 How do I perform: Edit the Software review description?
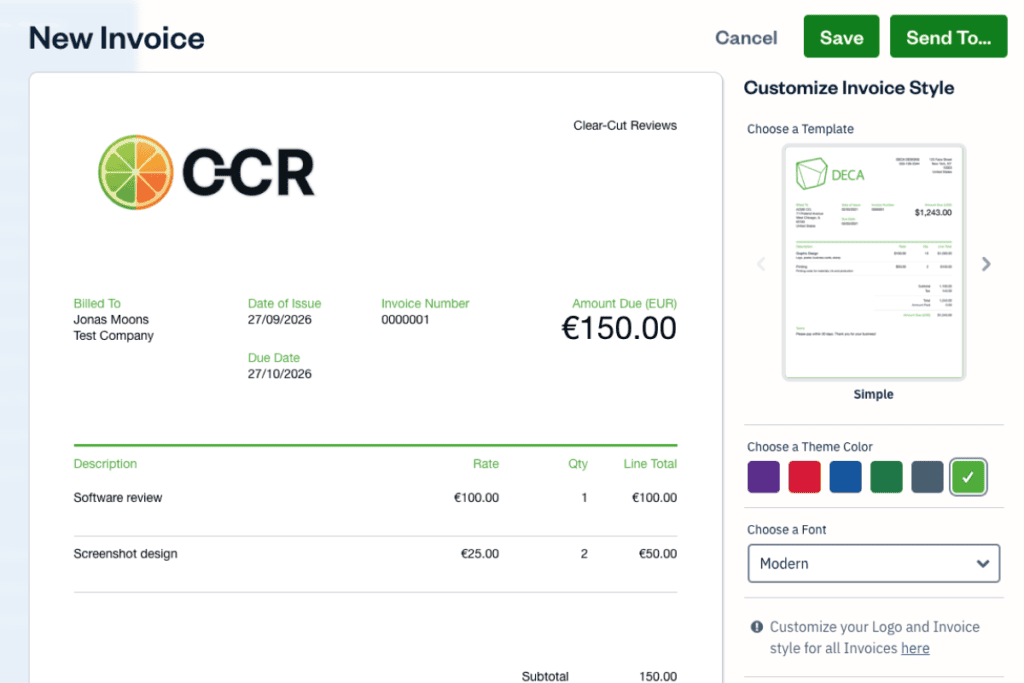[118, 498]
